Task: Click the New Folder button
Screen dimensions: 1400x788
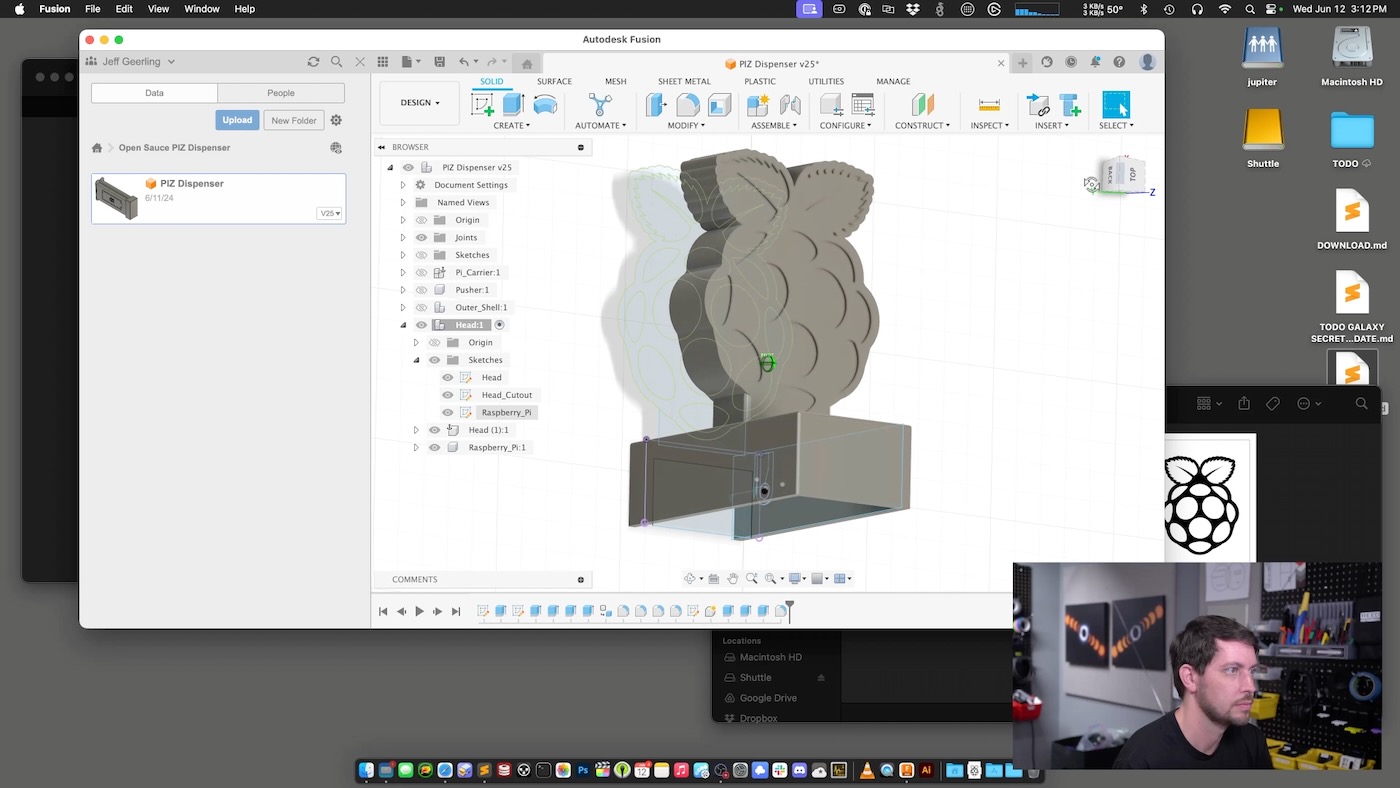Action: (x=294, y=120)
